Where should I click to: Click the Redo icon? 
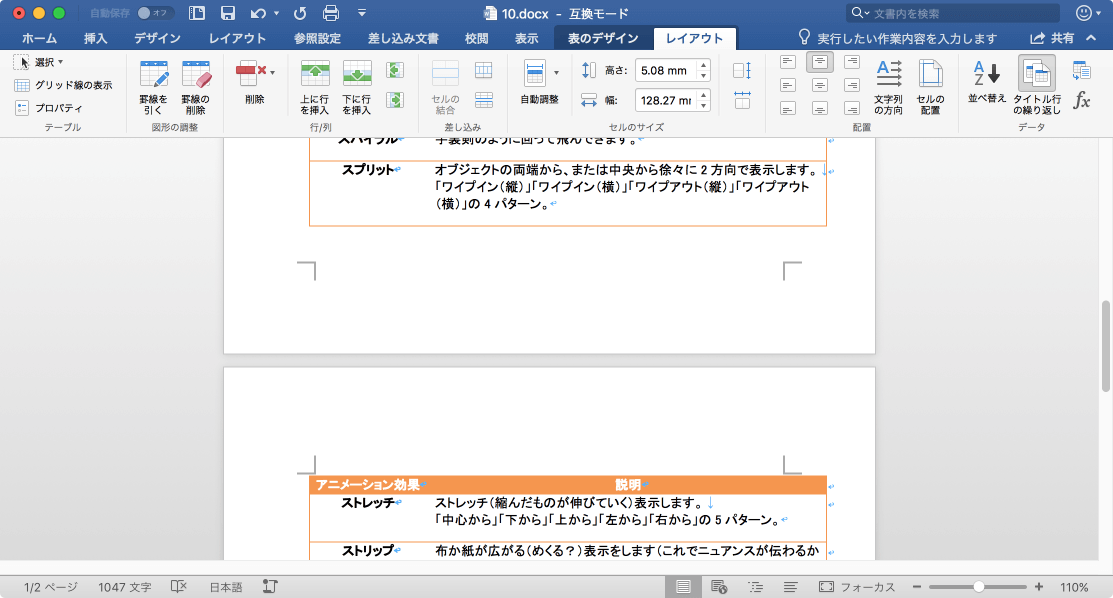click(x=300, y=13)
